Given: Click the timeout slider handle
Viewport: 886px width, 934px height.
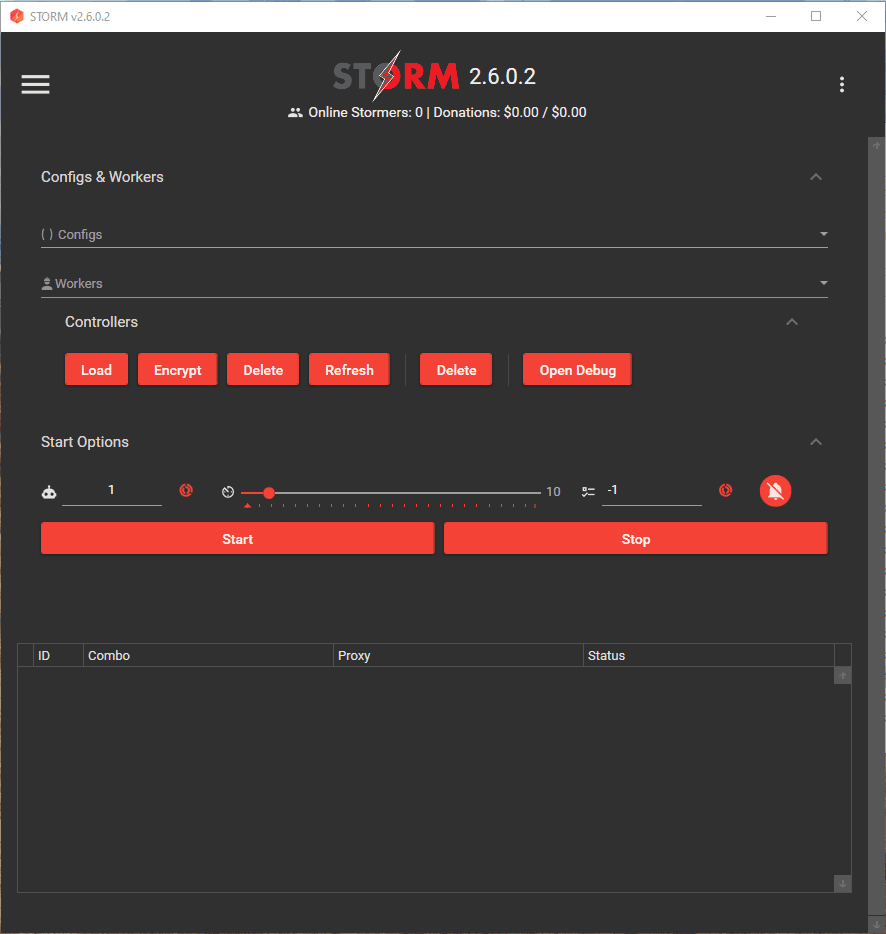Looking at the screenshot, I should pos(269,493).
